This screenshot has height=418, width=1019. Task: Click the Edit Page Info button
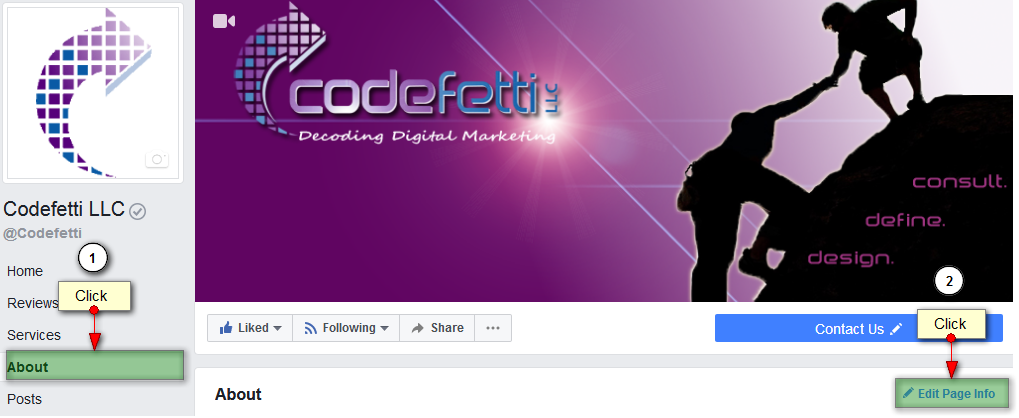[x=951, y=393]
